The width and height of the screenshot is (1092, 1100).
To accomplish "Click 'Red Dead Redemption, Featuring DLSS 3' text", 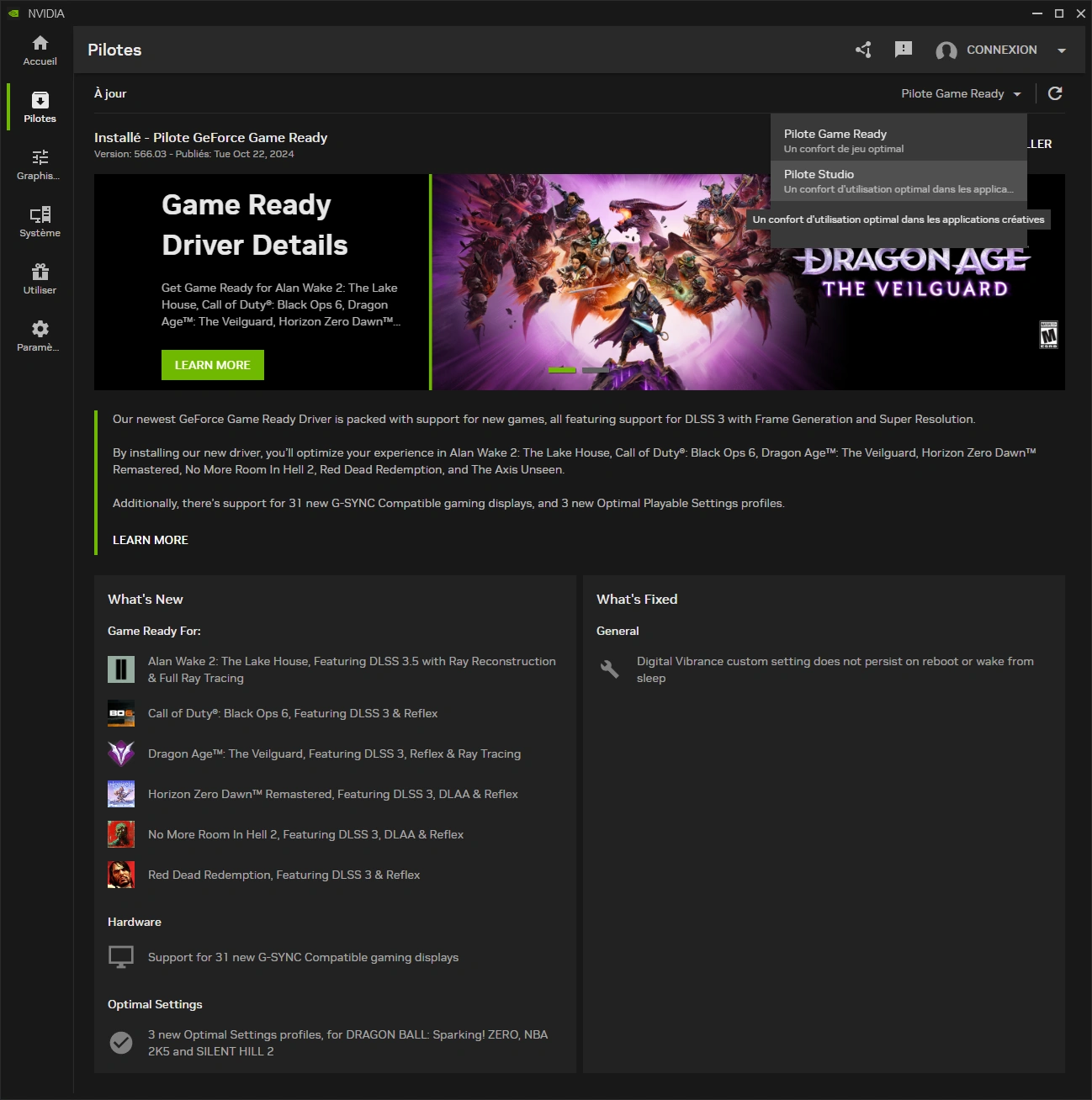I will click(x=284, y=875).
